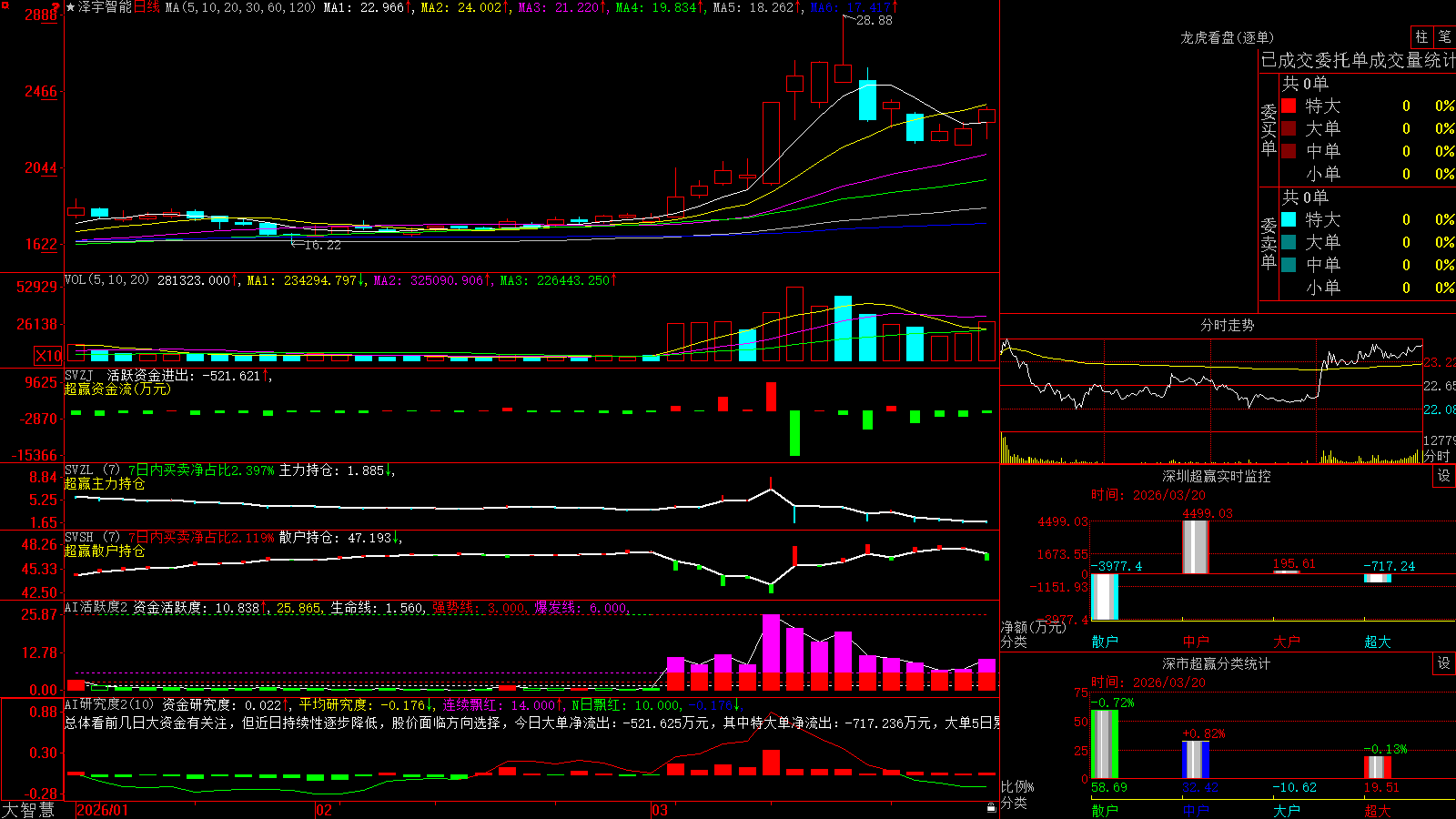Click the green 散户 58.69 ratio bar

pyautogui.click(x=1104, y=744)
